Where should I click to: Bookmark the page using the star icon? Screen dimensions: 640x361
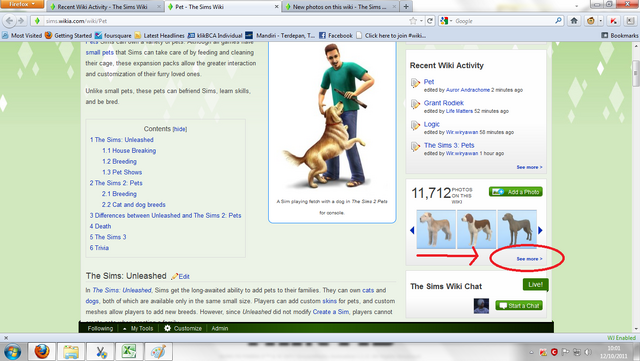click(x=413, y=21)
